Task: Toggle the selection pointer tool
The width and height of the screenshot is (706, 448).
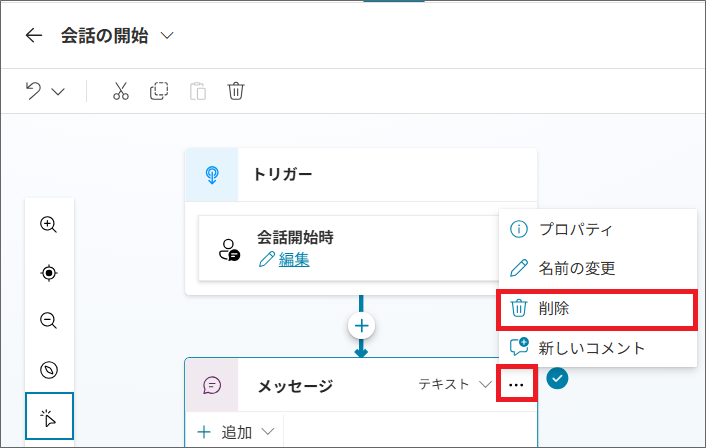Action: pos(49,418)
